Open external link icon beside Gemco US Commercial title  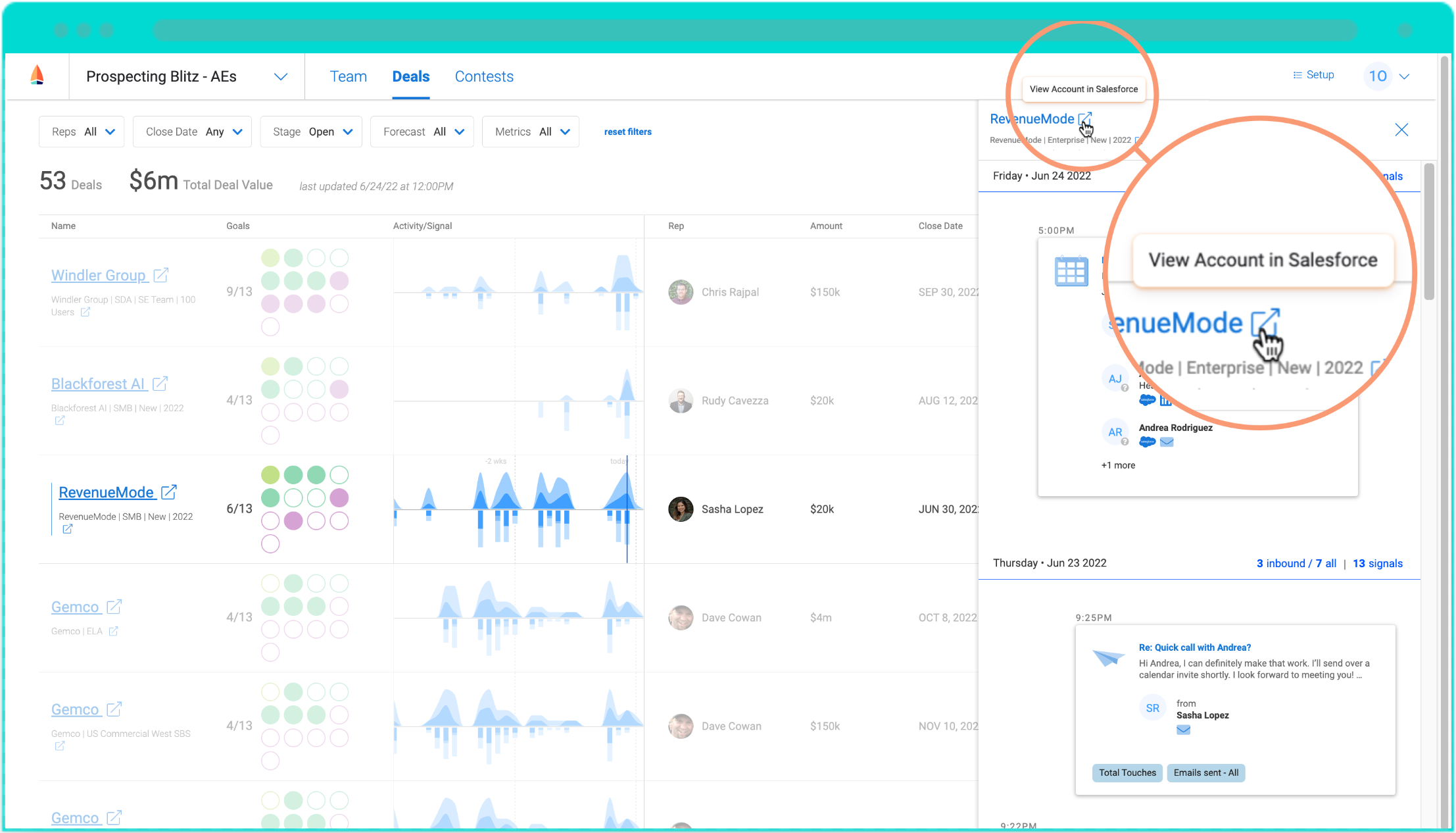[x=114, y=709]
